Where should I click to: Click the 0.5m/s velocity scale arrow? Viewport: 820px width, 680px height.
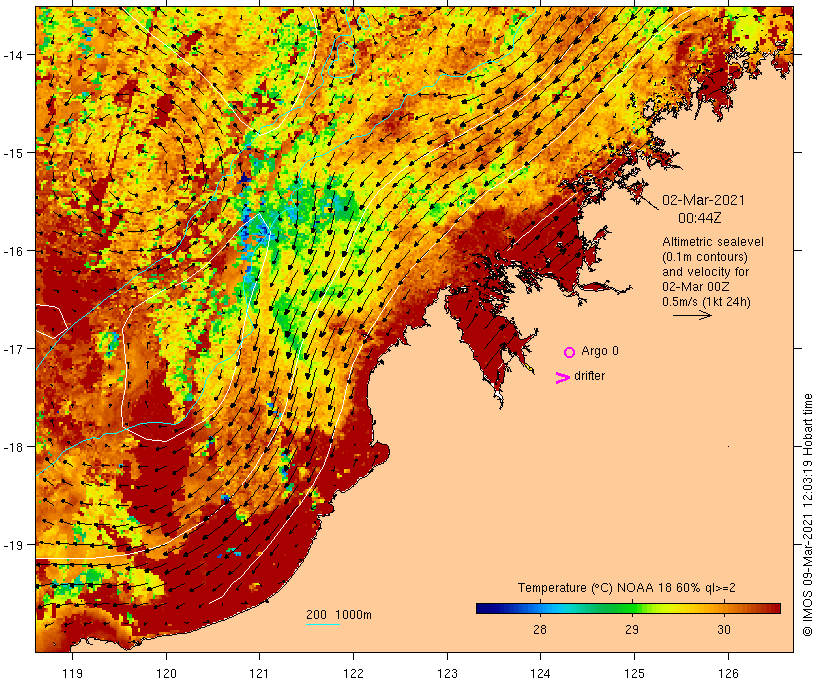click(692, 315)
